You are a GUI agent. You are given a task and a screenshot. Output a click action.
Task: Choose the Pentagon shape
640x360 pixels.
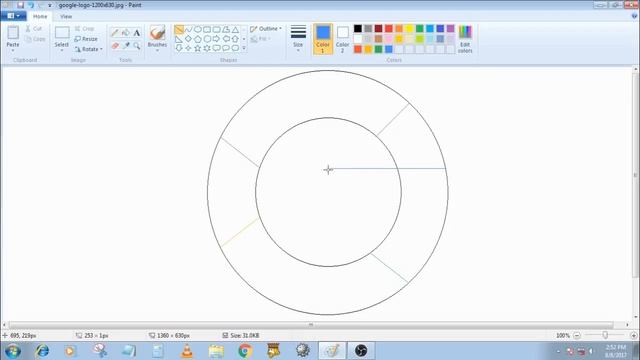click(198, 39)
